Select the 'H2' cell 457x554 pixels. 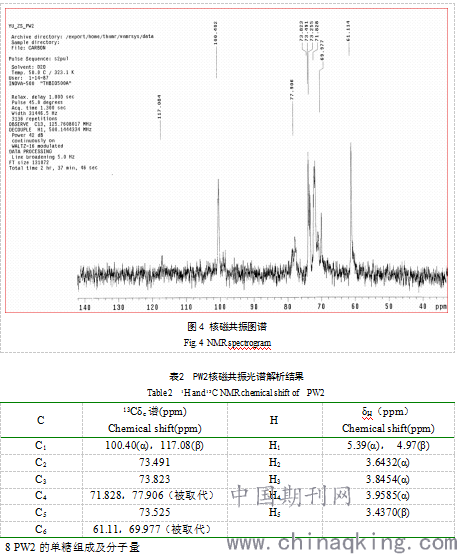click(x=274, y=462)
